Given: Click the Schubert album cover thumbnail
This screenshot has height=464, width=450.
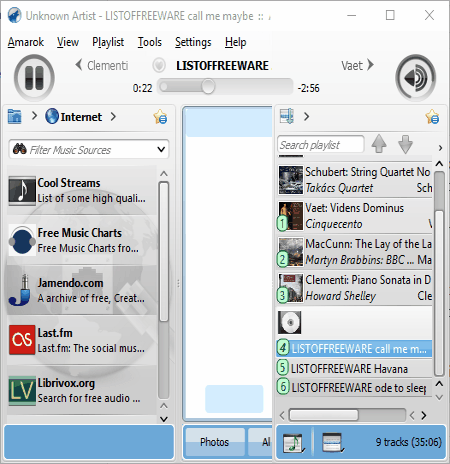Looking at the screenshot, I should pyautogui.click(x=291, y=180).
